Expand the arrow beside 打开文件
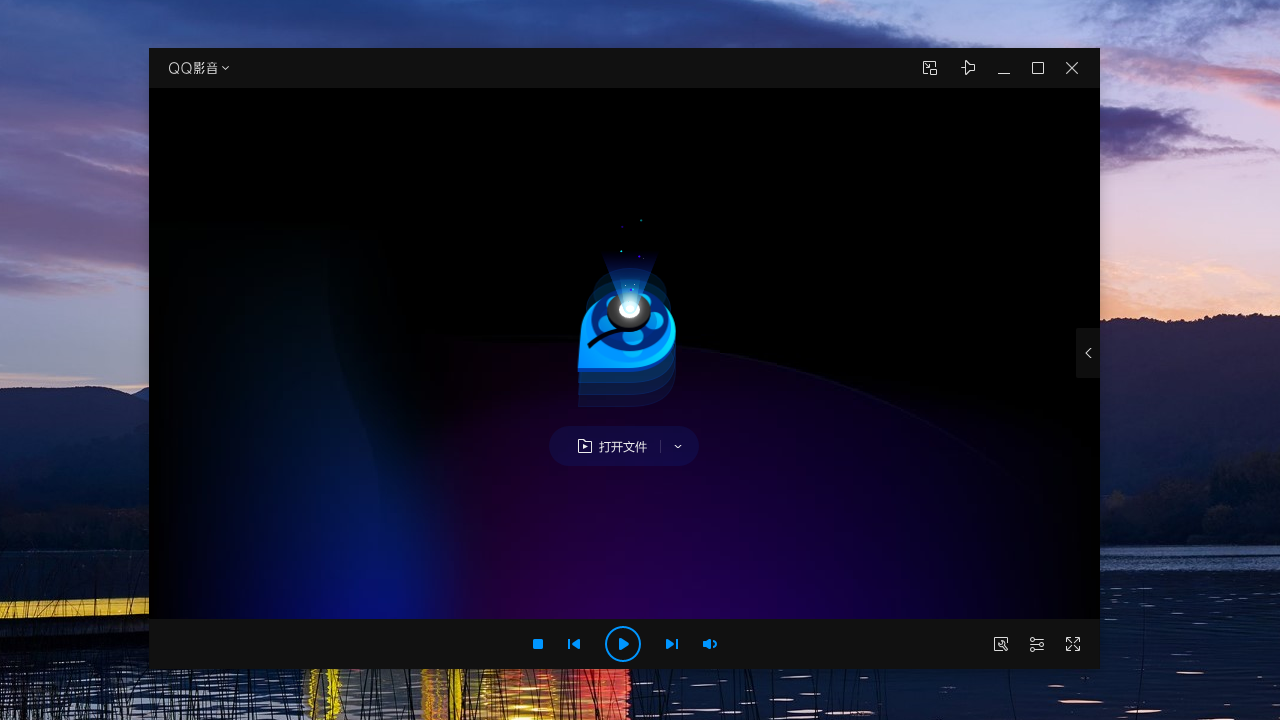Viewport: 1280px width, 720px height. [678, 447]
